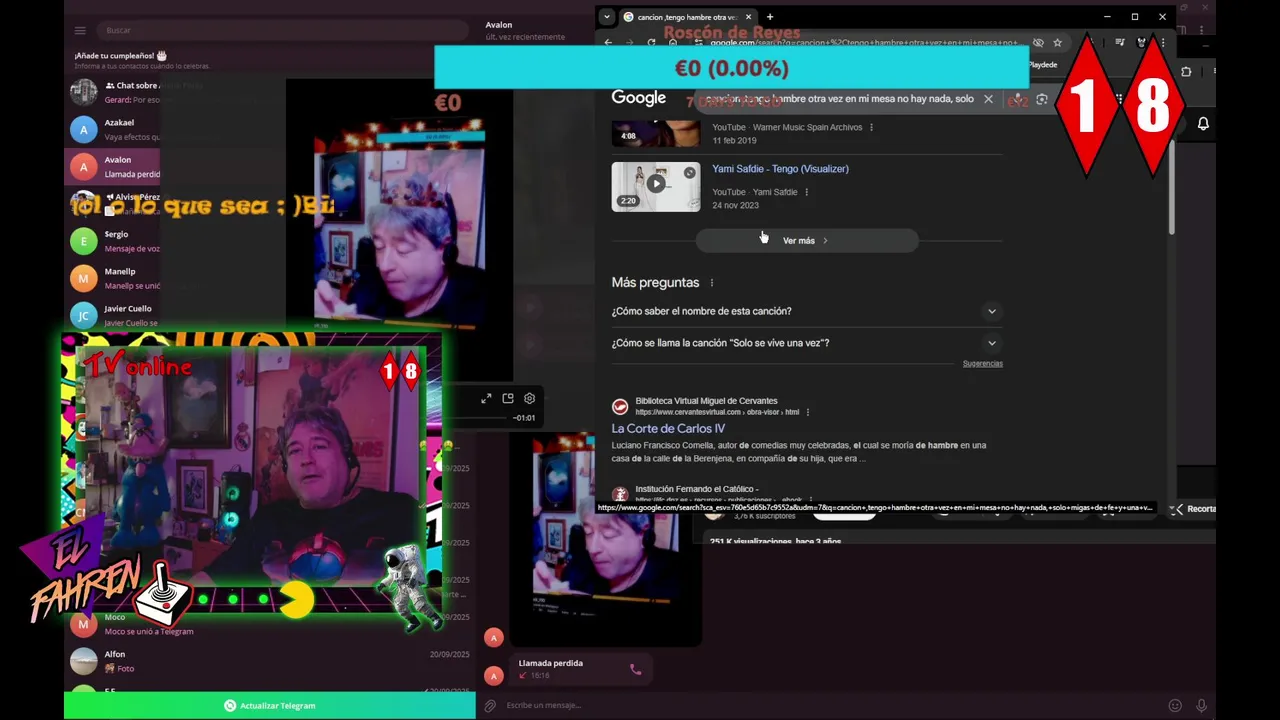Click the voice message microphone icon
The width and height of the screenshot is (1280, 720).
pos(1201,705)
